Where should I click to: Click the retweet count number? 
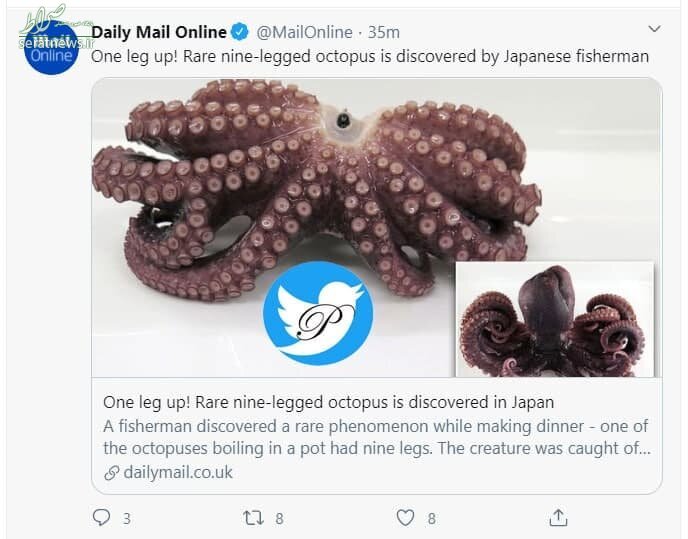point(279,519)
